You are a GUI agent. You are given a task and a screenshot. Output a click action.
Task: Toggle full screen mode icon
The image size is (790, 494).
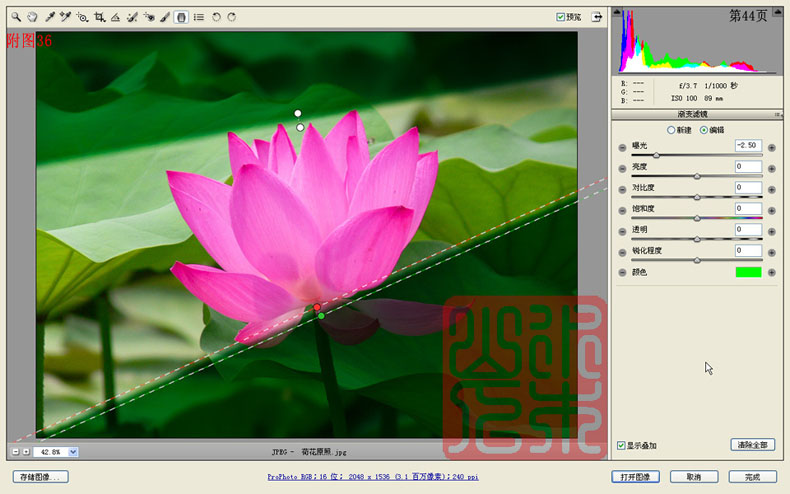[x=597, y=17]
